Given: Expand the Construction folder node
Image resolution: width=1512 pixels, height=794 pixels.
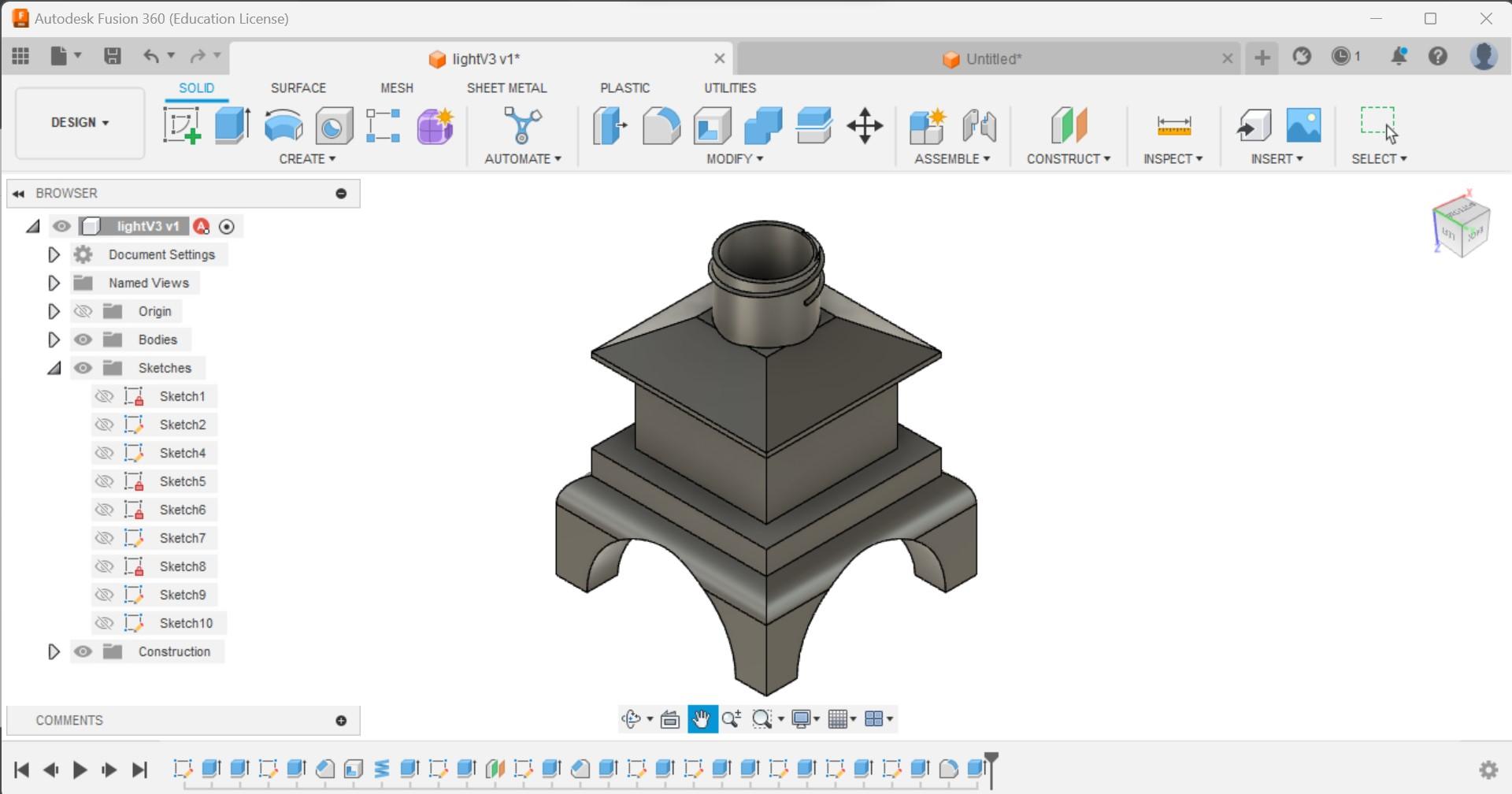Looking at the screenshot, I should [x=54, y=651].
